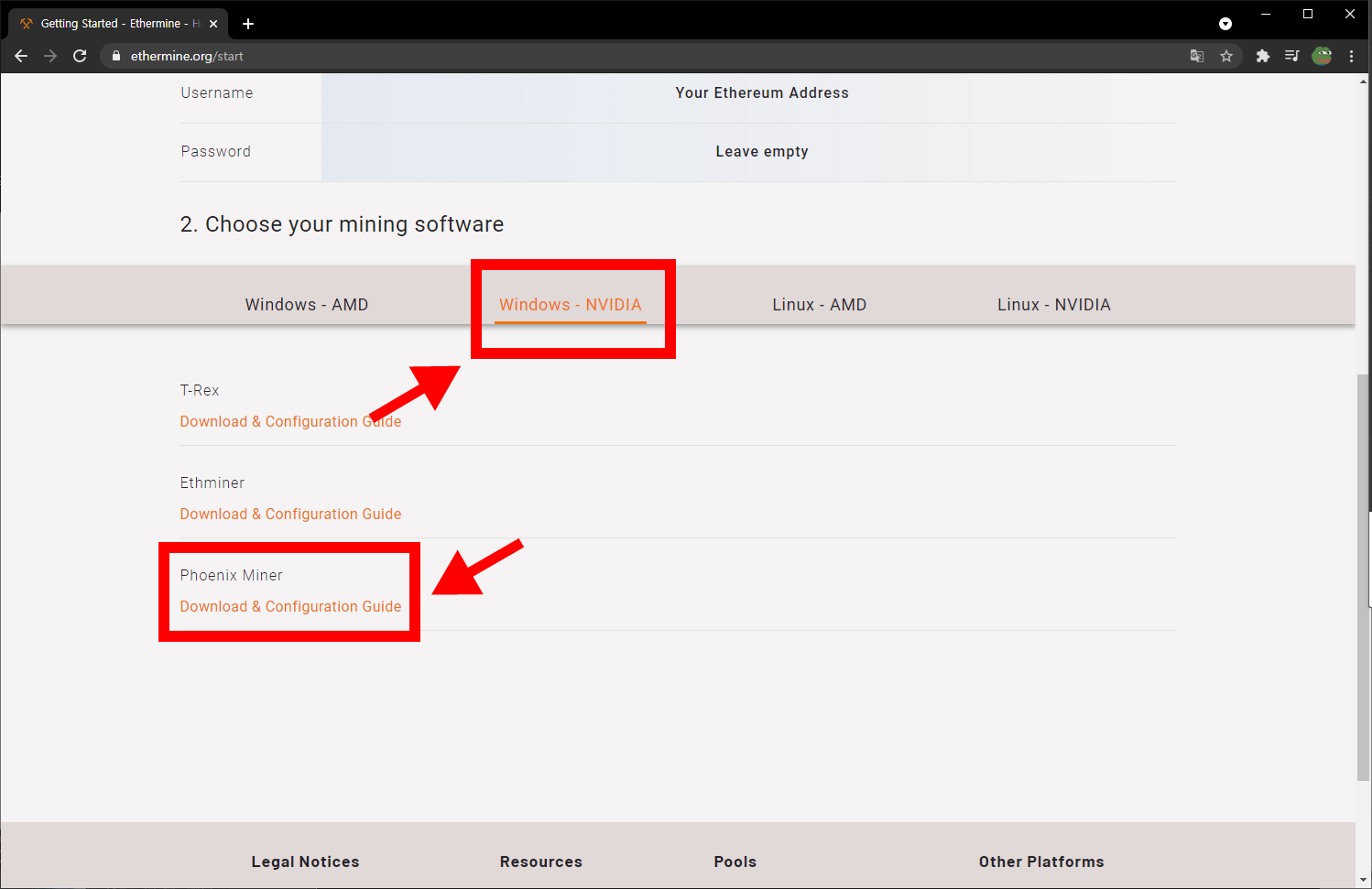This screenshot has height=889, width=1372.
Task: Click the Other Platforms footer heading
Action: [1041, 862]
